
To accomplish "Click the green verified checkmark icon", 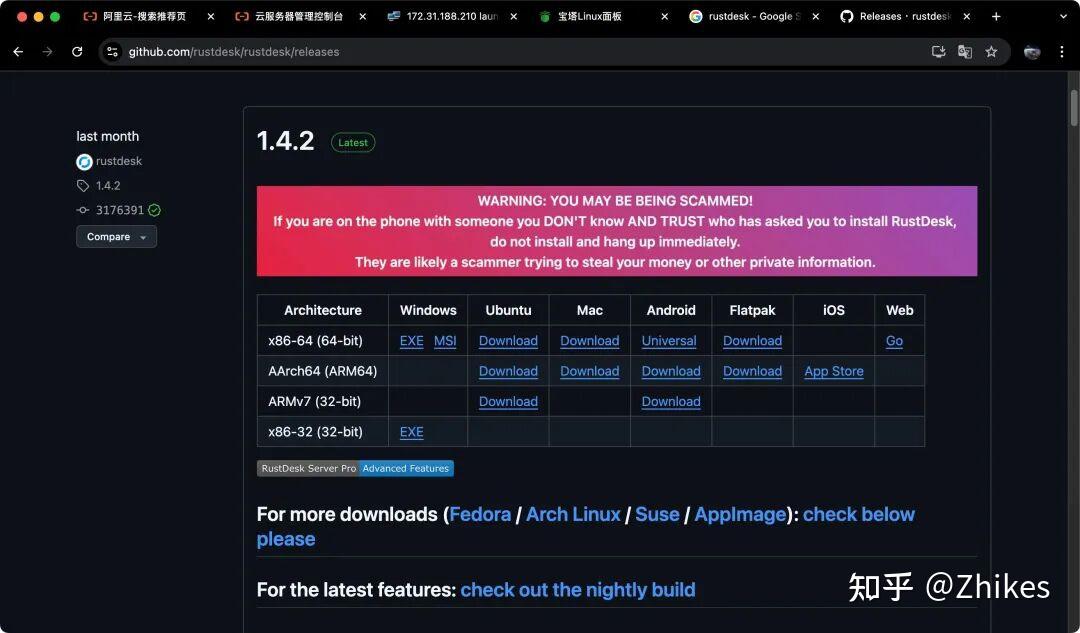I will 154,210.
